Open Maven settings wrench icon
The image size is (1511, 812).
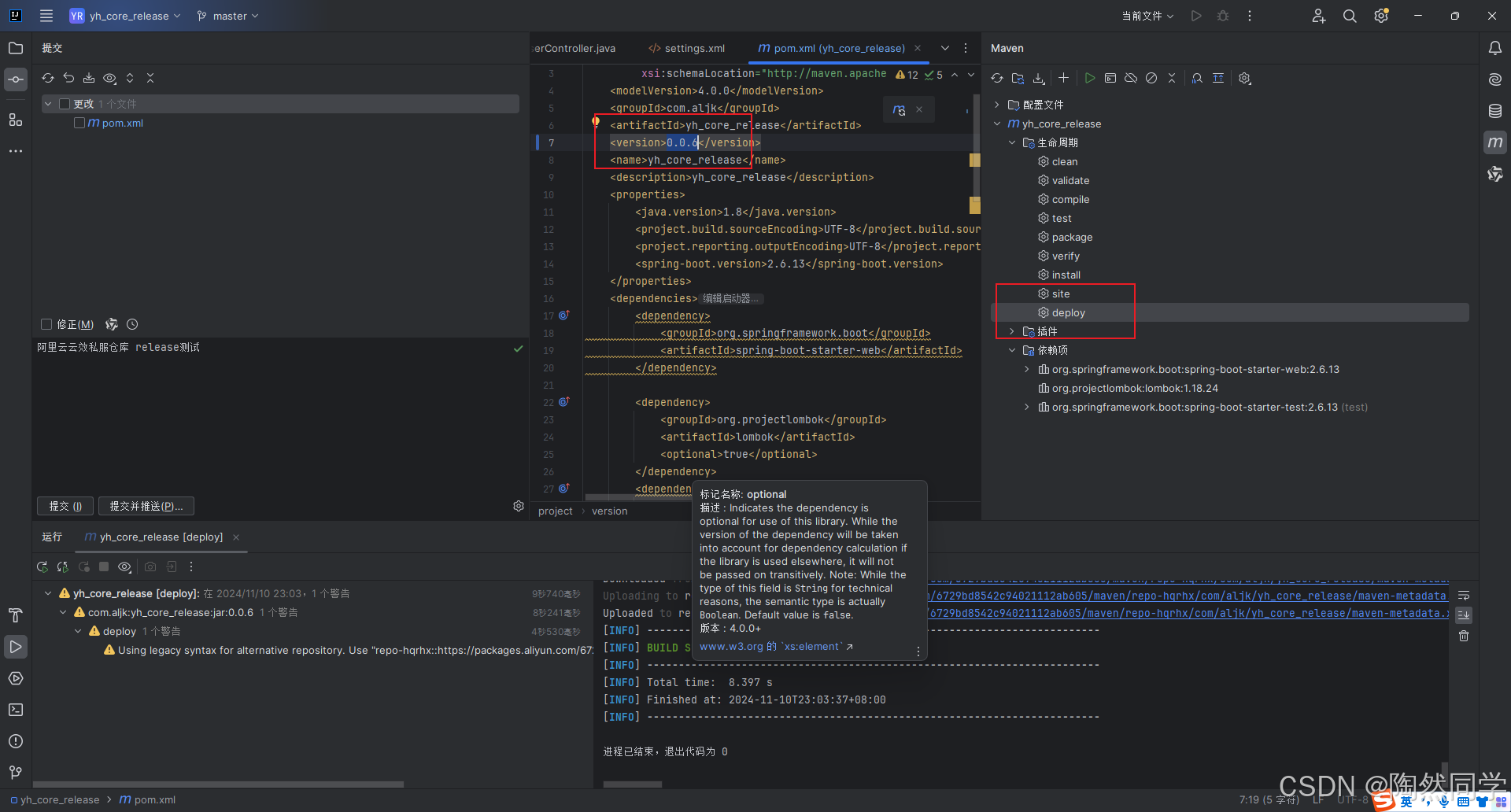[1244, 78]
